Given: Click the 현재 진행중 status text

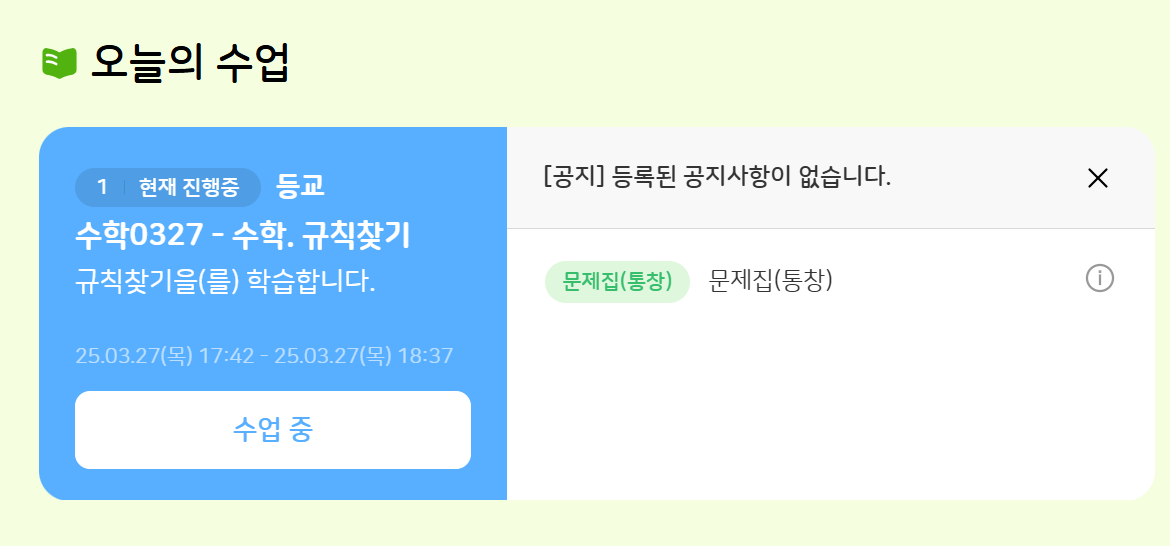Looking at the screenshot, I should (x=189, y=187).
